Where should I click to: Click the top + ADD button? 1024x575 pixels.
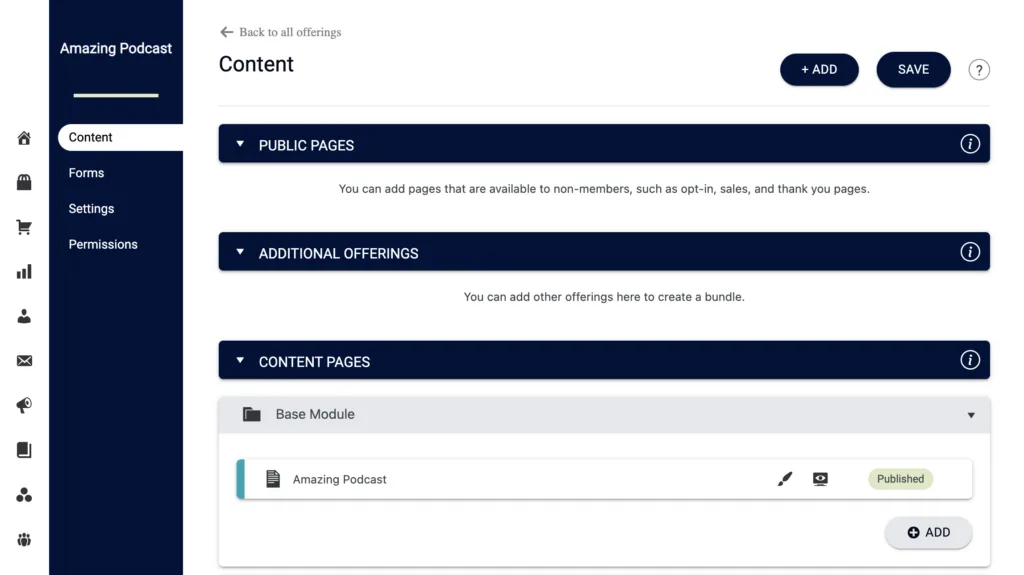pos(819,70)
